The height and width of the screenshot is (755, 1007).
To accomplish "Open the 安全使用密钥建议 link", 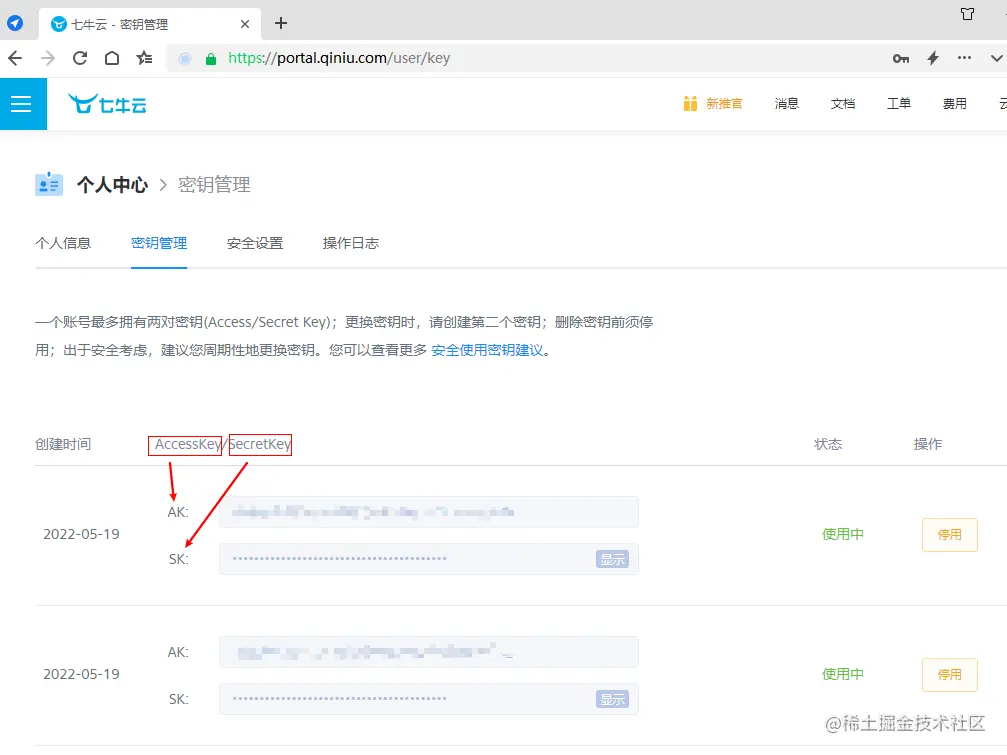I will (487, 351).
